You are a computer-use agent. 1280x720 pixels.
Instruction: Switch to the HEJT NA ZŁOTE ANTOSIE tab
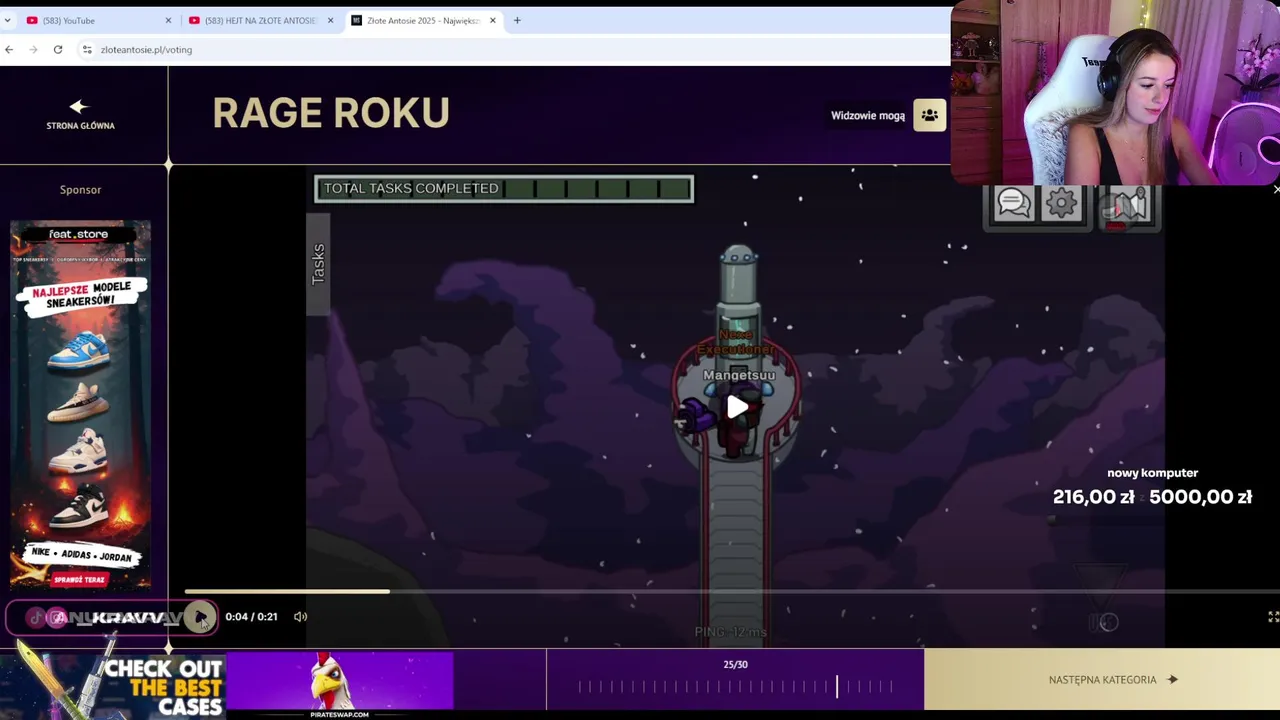[x=260, y=20]
